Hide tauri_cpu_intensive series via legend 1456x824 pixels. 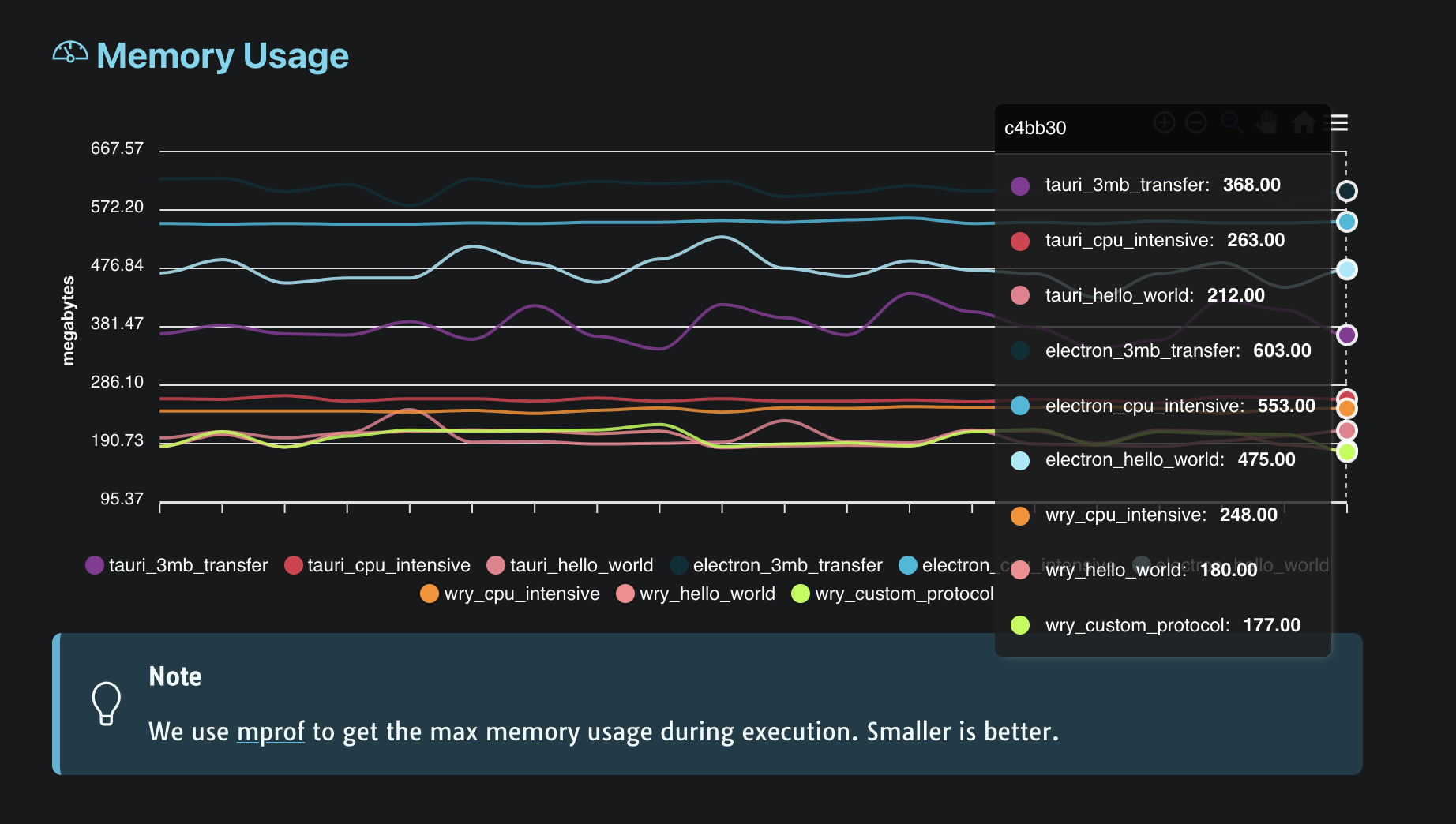coord(377,565)
